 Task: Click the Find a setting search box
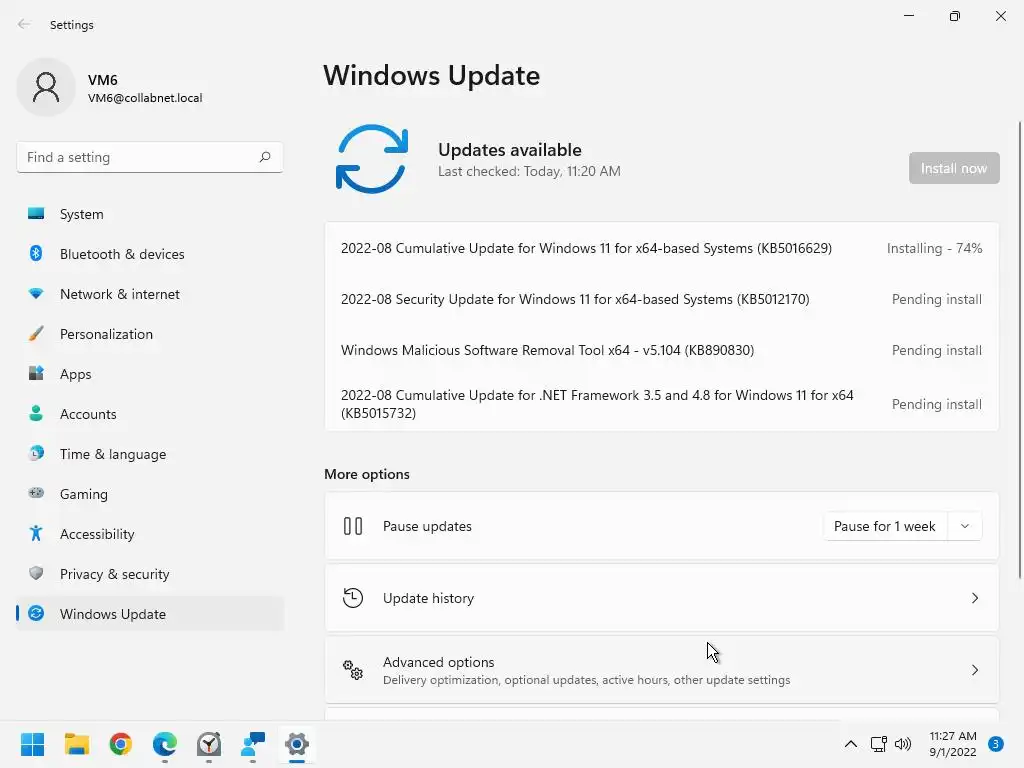(x=150, y=157)
